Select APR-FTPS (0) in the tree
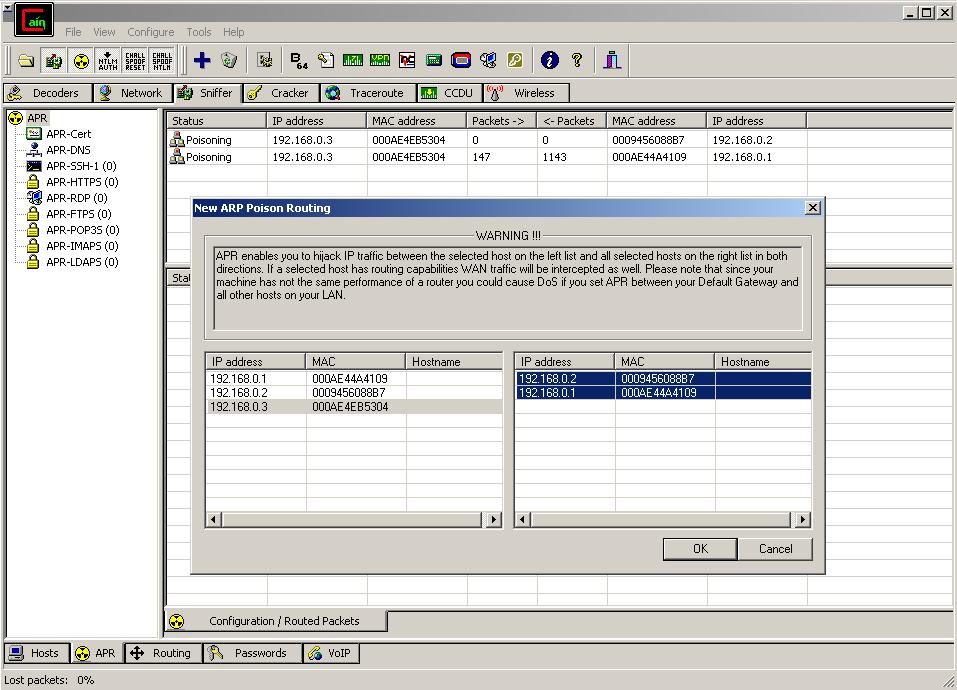 [79, 214]
